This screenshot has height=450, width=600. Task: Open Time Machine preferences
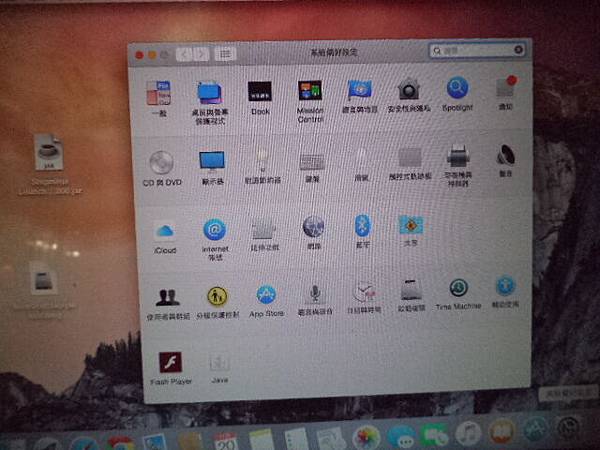coord(458,288)
